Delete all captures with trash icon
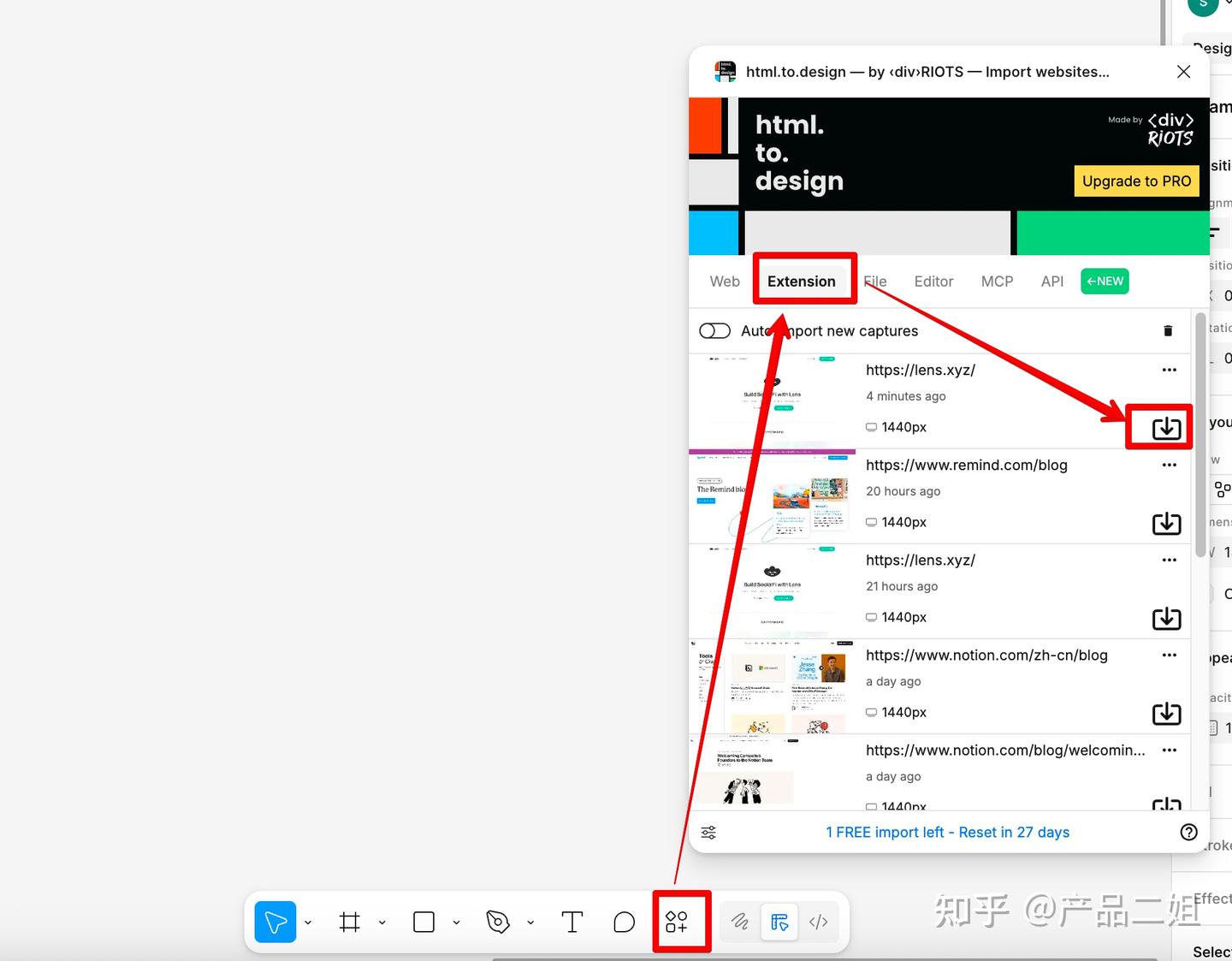The image size is (1232, 961). coord(1168,331)
